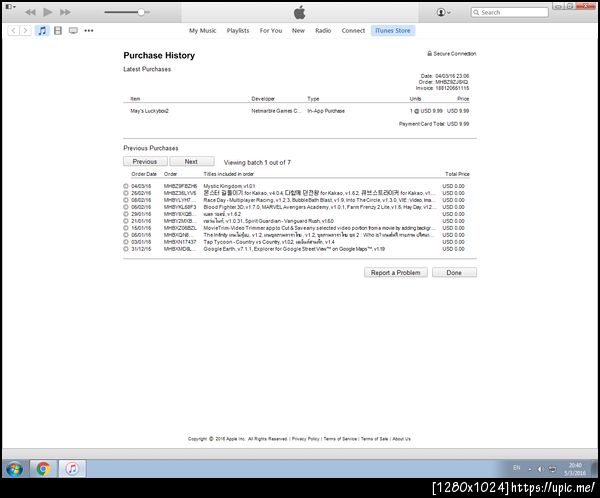Select the Blood Fighter 3D order radio
This screenshot has height=498, width=600.
126,207
